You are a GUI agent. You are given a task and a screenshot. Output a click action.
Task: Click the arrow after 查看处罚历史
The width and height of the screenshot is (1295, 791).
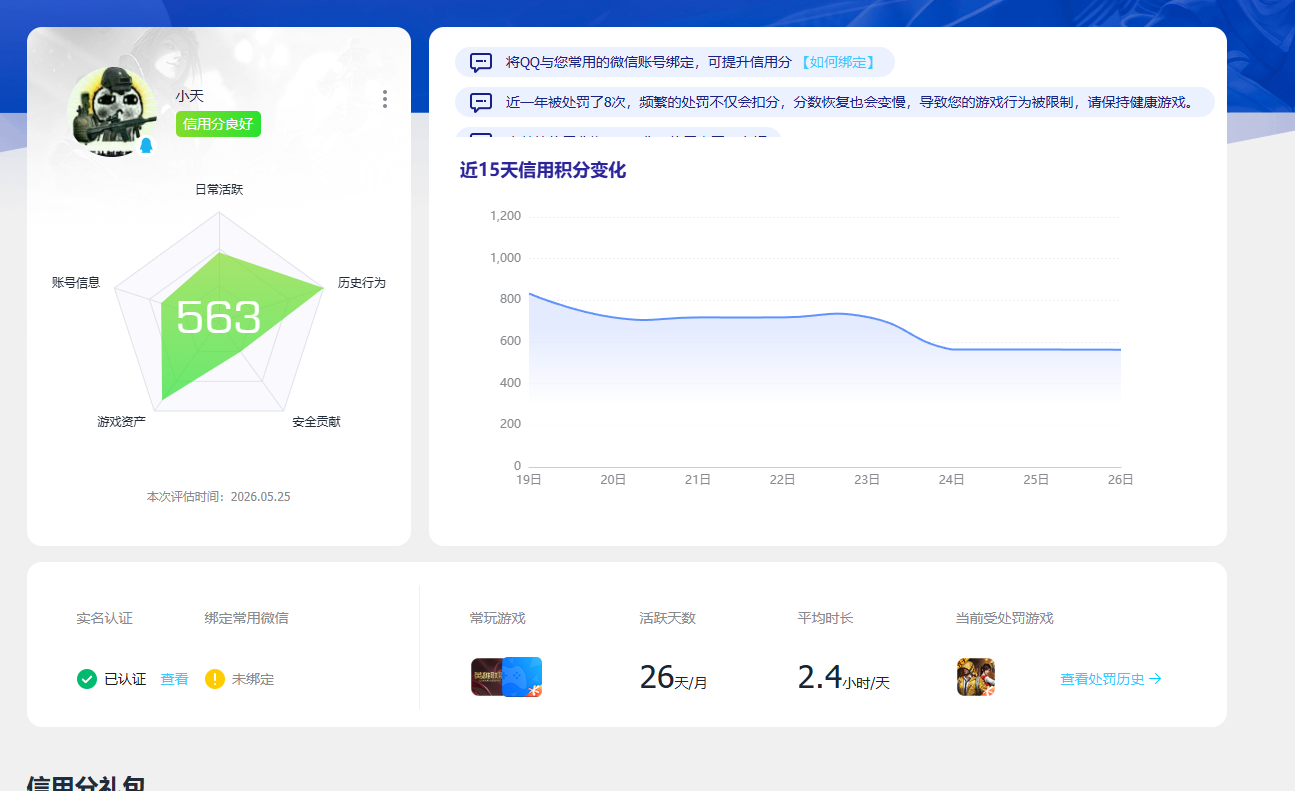pyautogui.click(x=1155, y=679)
